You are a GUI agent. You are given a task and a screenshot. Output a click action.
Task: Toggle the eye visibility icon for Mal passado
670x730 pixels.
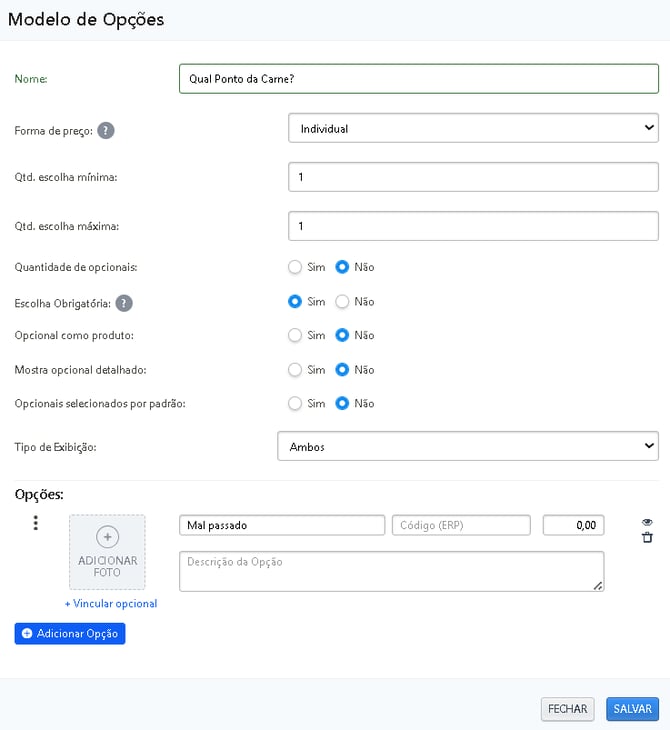pos(647,522)
